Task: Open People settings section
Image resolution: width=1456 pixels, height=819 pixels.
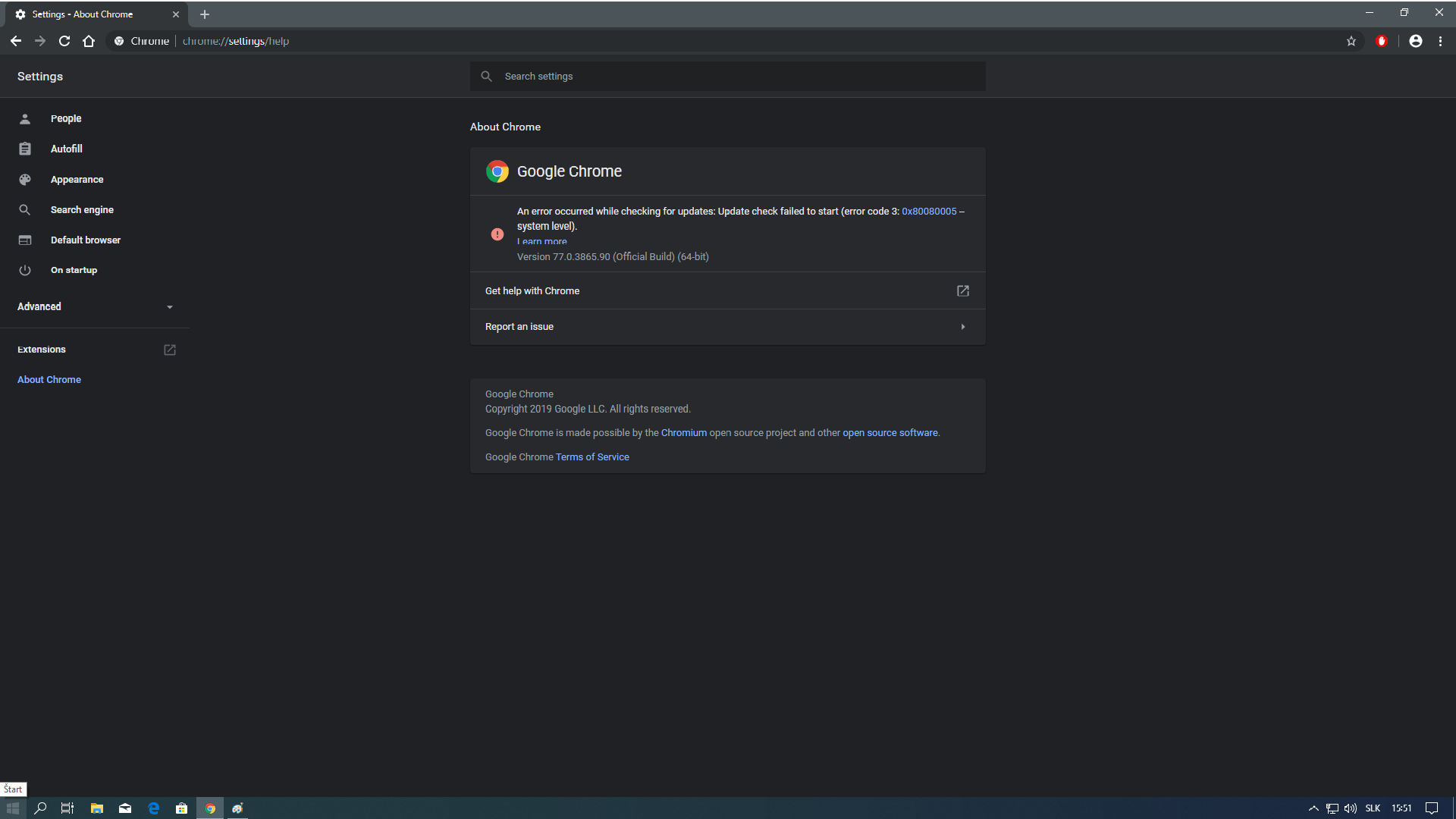Action: pos(66,118)
